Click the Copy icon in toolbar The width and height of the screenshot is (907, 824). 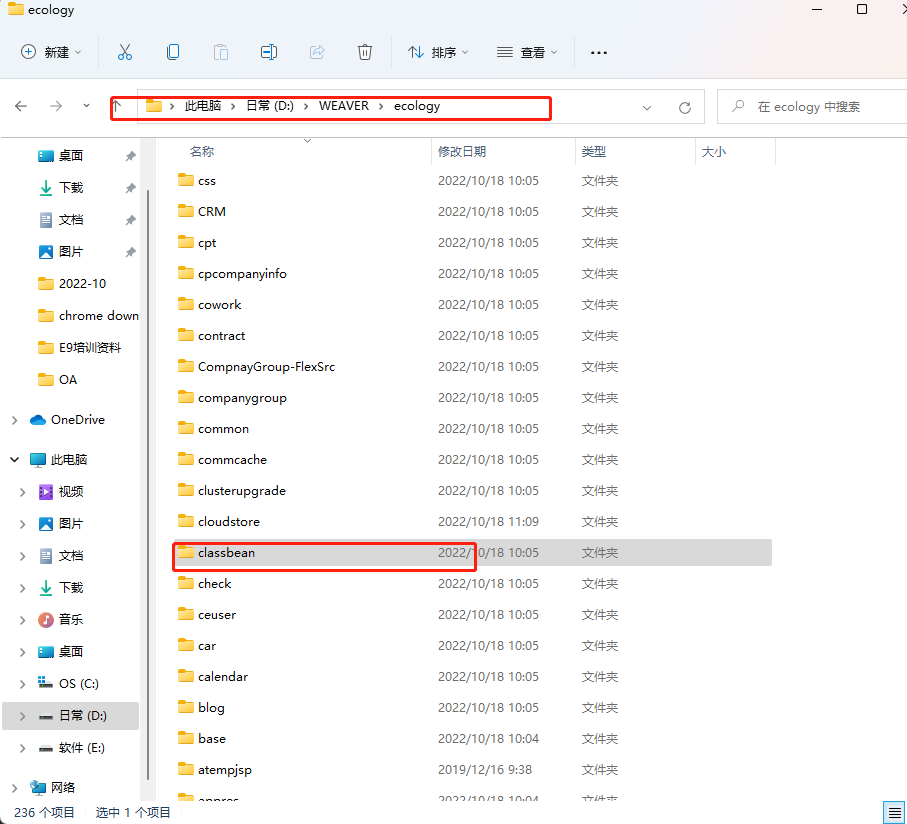click(x=173, y=52)
